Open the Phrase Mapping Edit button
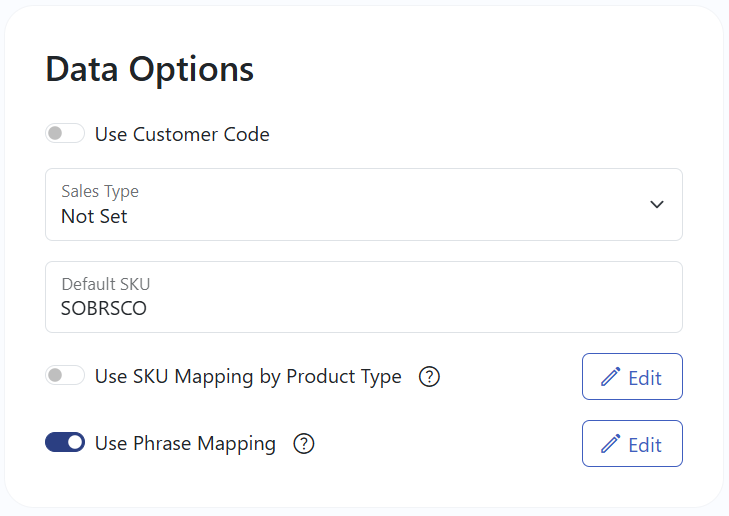729x516 pixels. click(x=632, y=444)
